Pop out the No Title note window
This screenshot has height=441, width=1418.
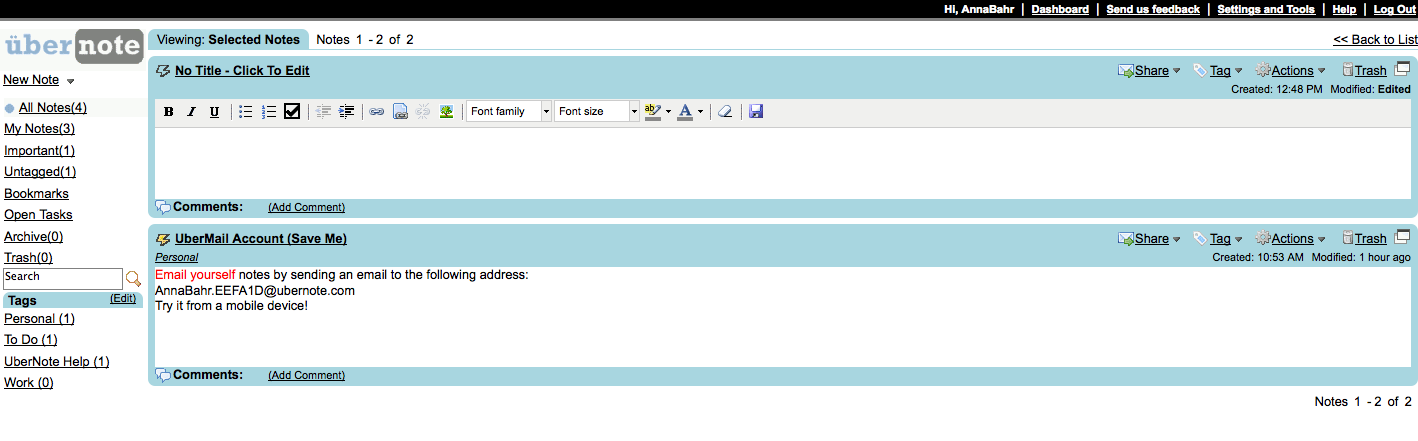click(x=1402, y=69)
